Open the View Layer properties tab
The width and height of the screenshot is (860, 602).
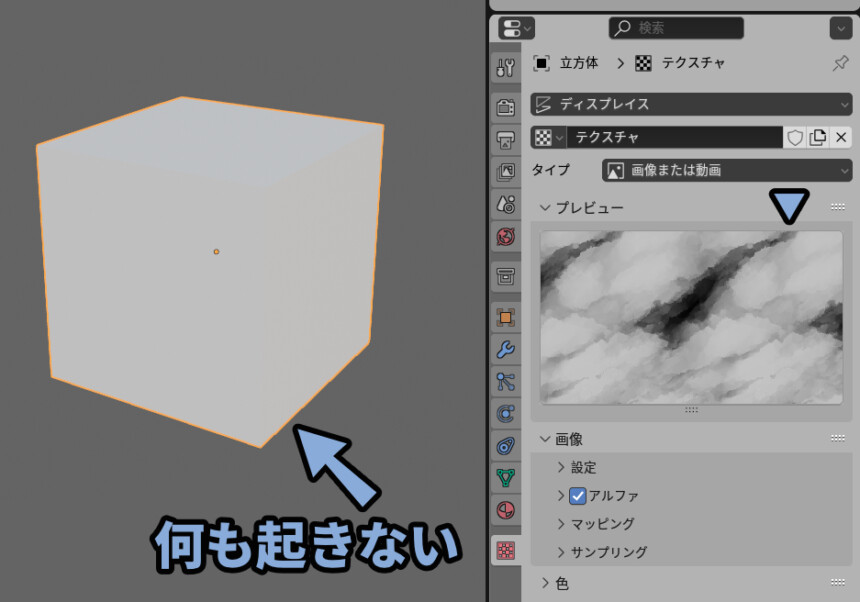pyautogui.click(x=505, y=172)
